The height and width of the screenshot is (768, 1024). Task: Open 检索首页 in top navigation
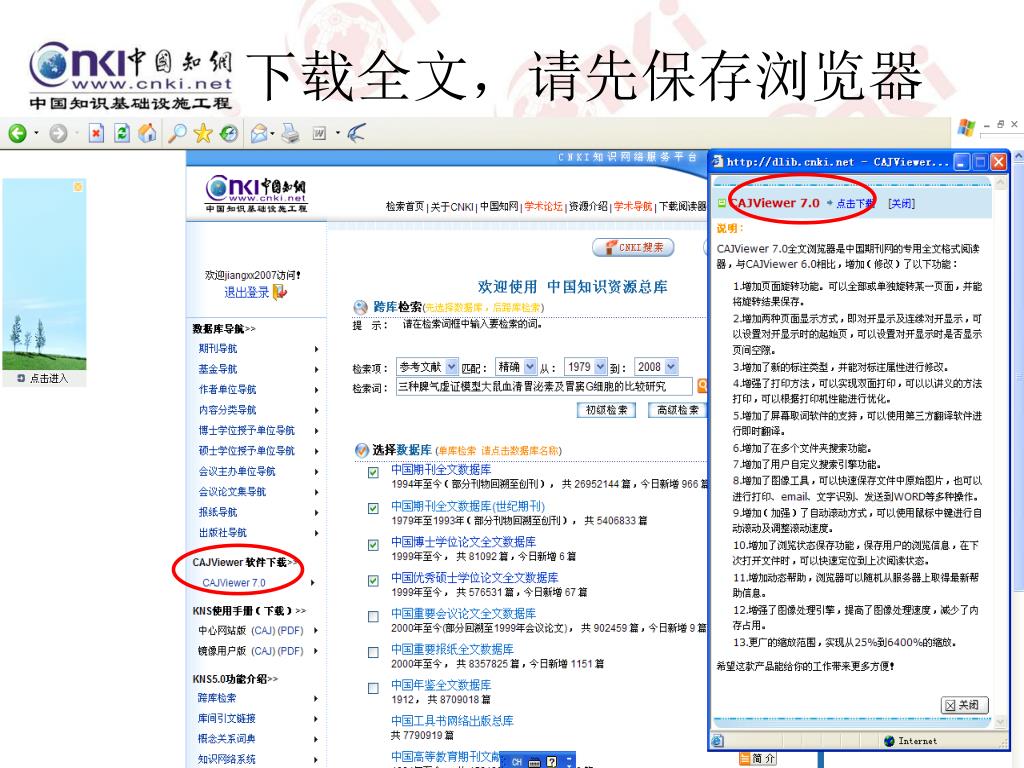pos(404,206)
